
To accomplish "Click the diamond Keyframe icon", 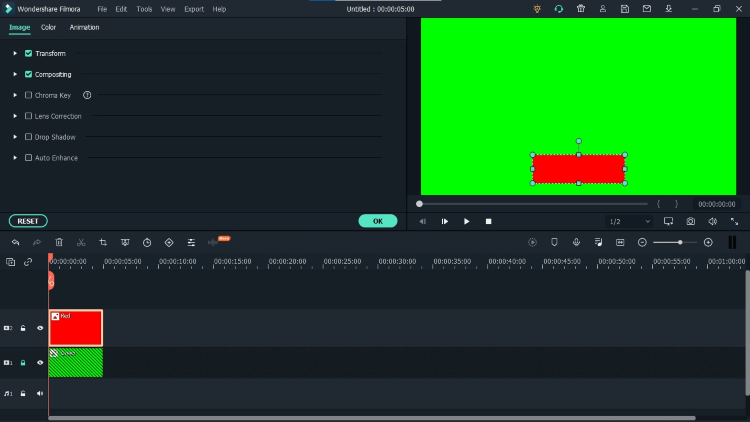I will 169,243.
